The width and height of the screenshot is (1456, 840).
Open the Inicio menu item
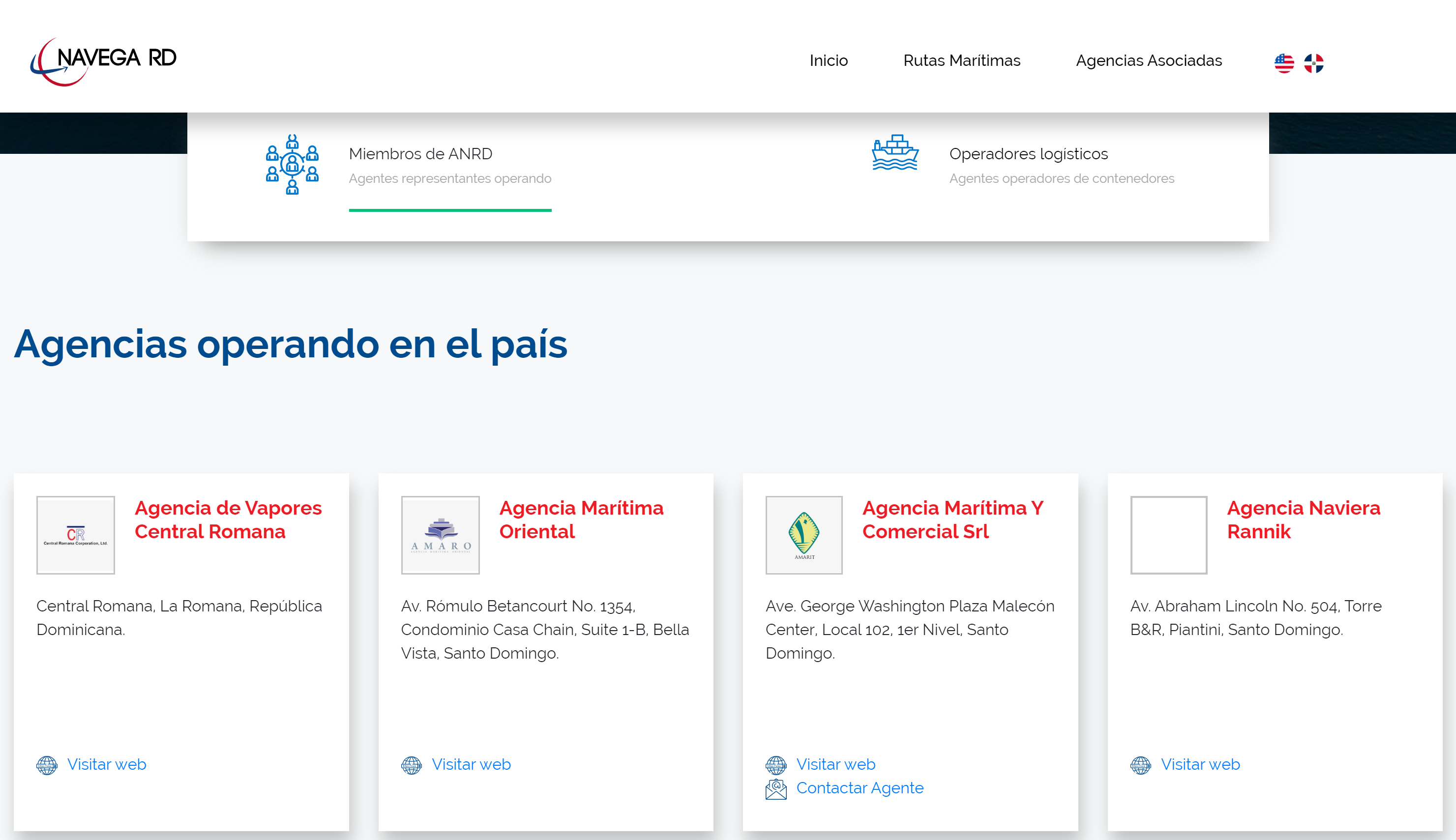(828, 60)
